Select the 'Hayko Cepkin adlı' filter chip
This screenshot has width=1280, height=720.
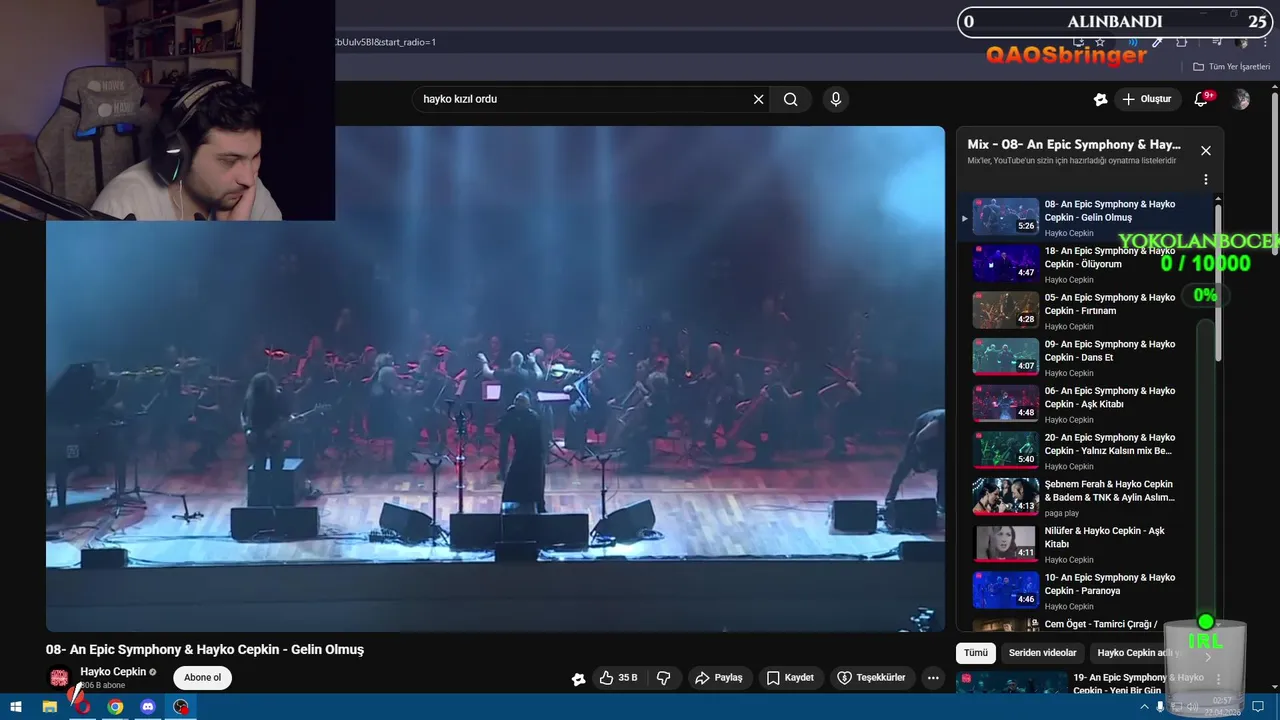coord(1139,653)
